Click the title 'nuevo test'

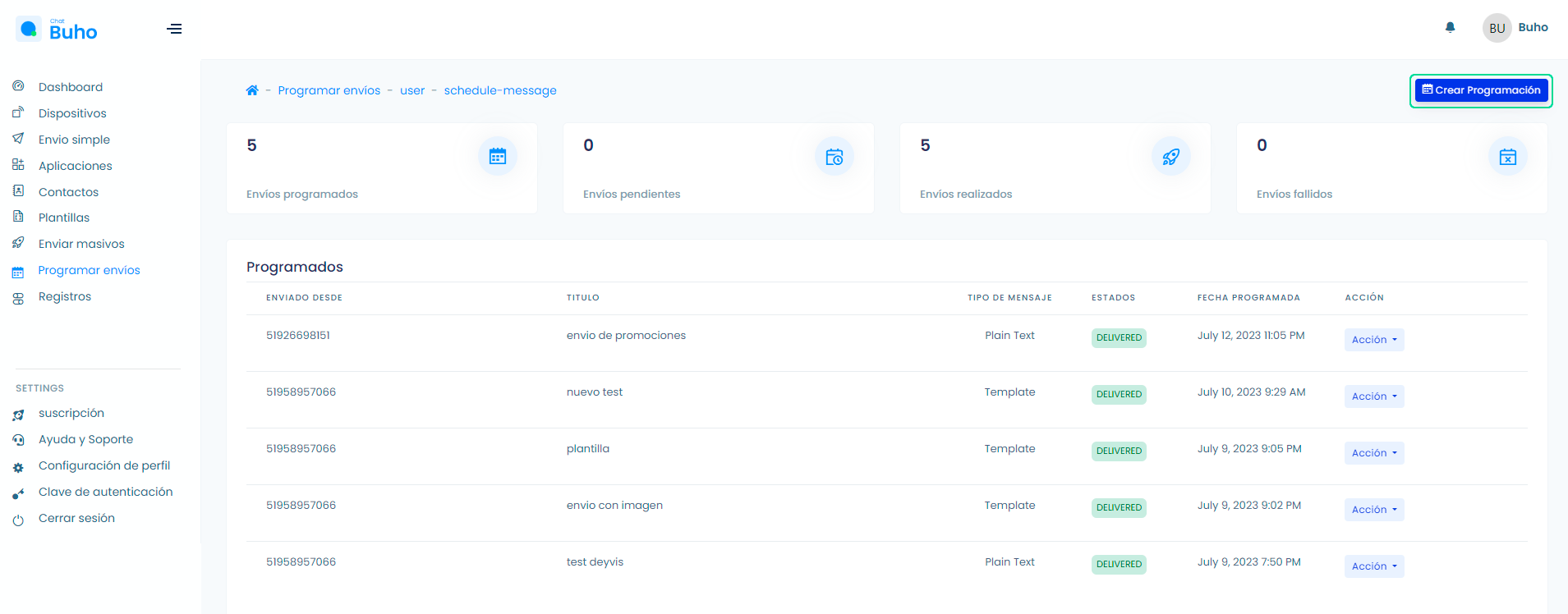tap(595, 392)
